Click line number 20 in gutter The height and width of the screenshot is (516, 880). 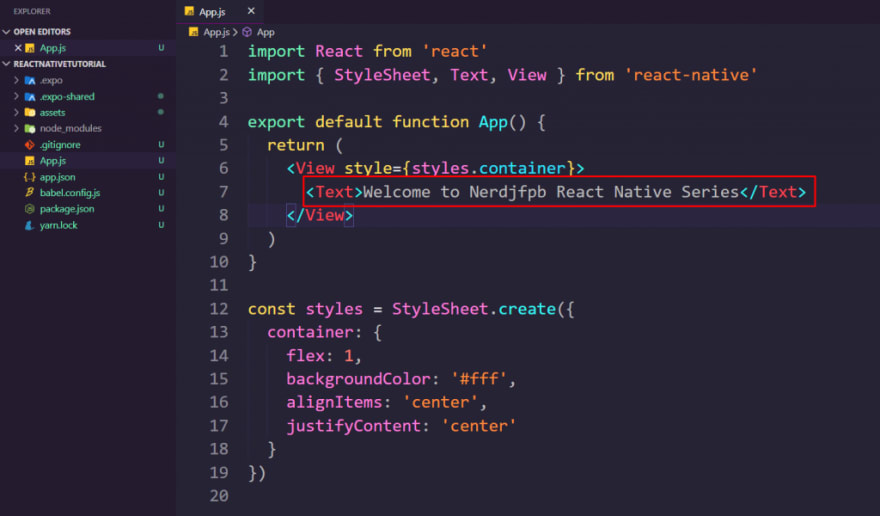point(219,496)
